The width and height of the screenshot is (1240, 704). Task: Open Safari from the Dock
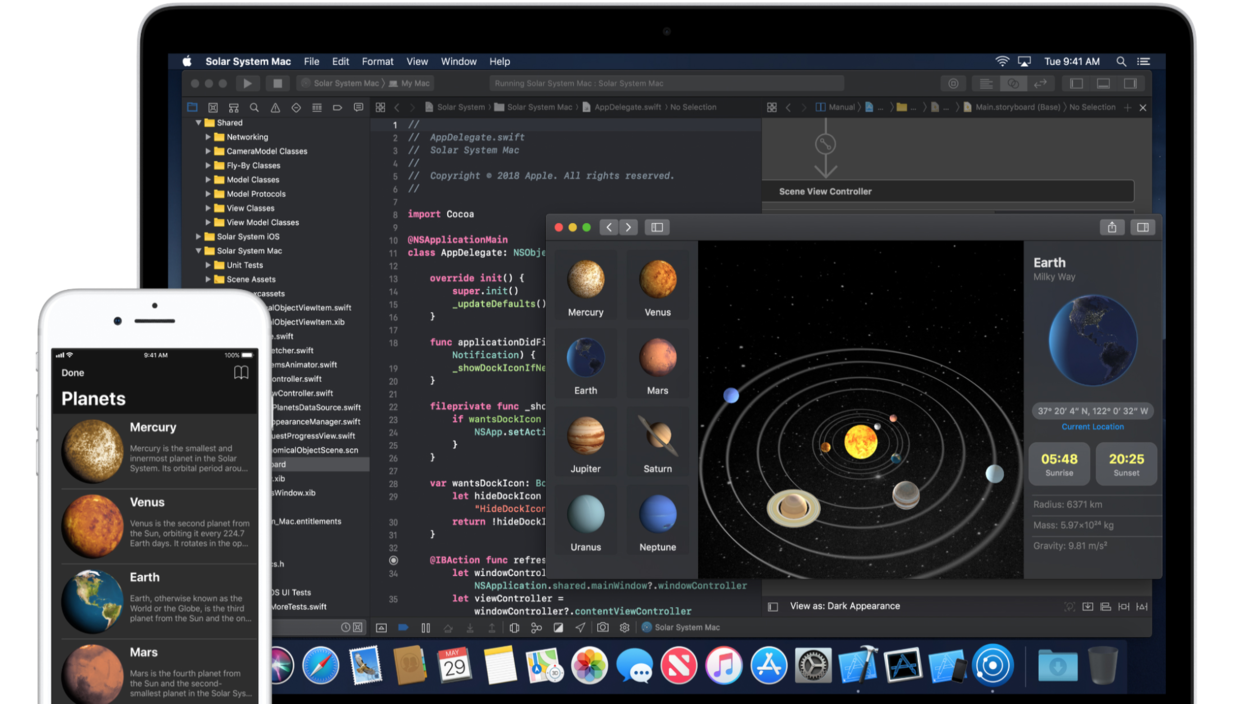320,665
